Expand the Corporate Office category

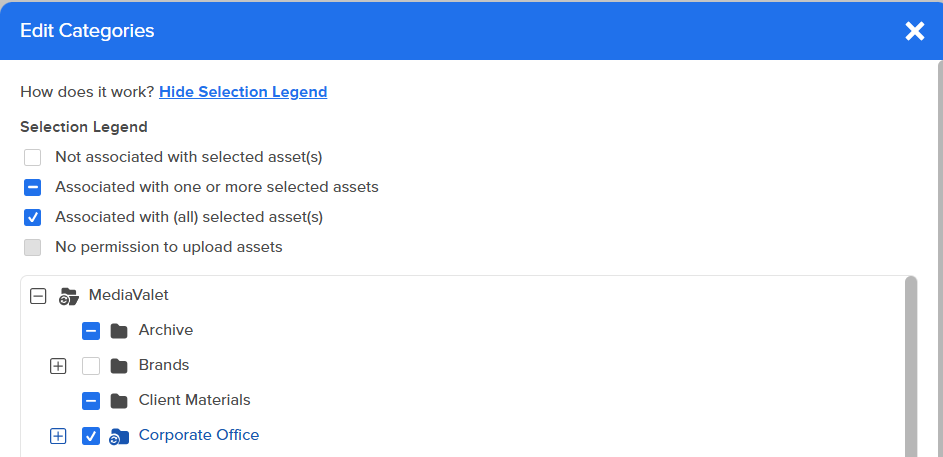click(58, 436)
